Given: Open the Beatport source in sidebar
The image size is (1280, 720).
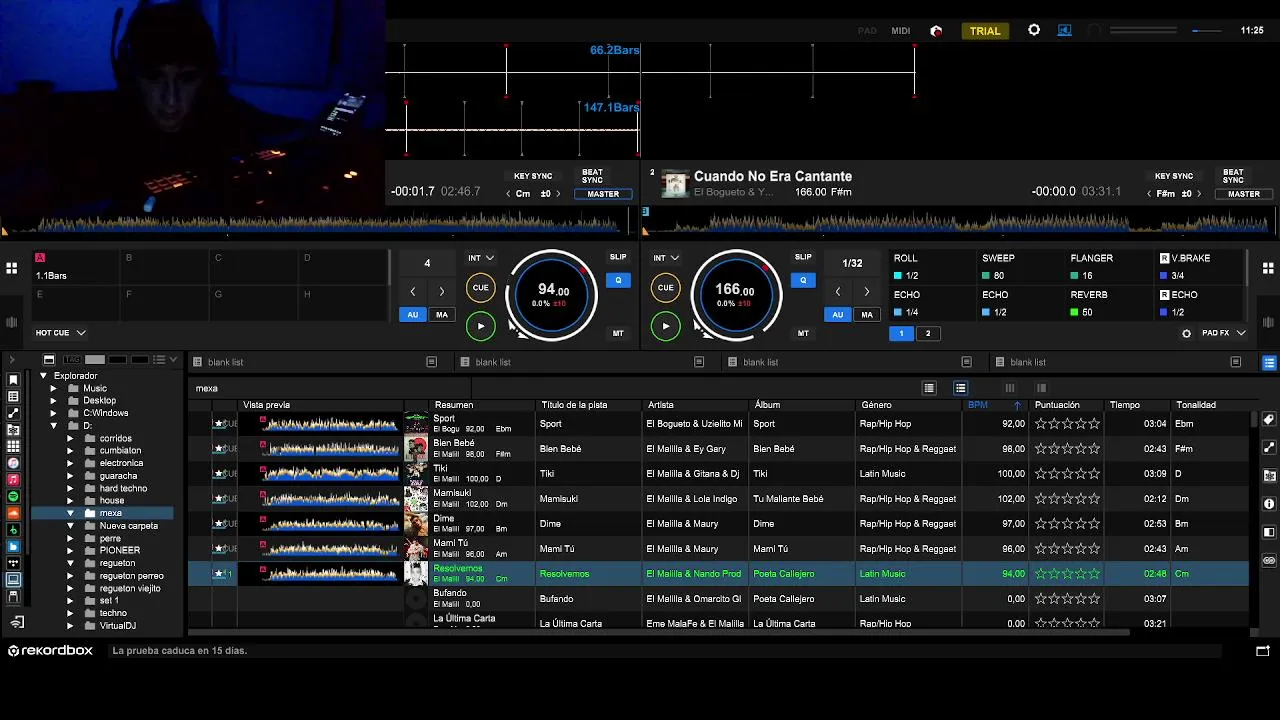Looking at the screenshot, I should 13,529.
